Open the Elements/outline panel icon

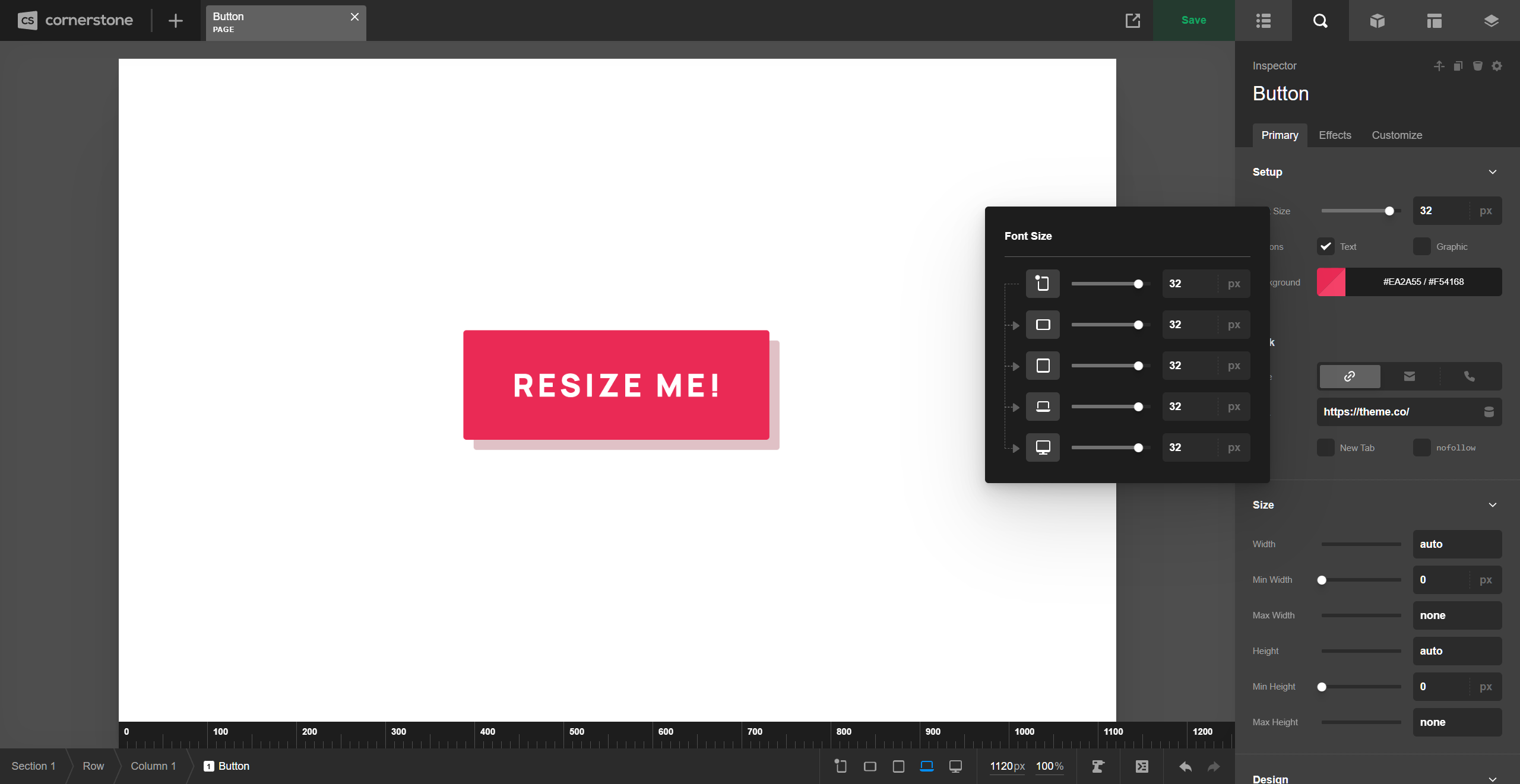(x=1263, y=21)
